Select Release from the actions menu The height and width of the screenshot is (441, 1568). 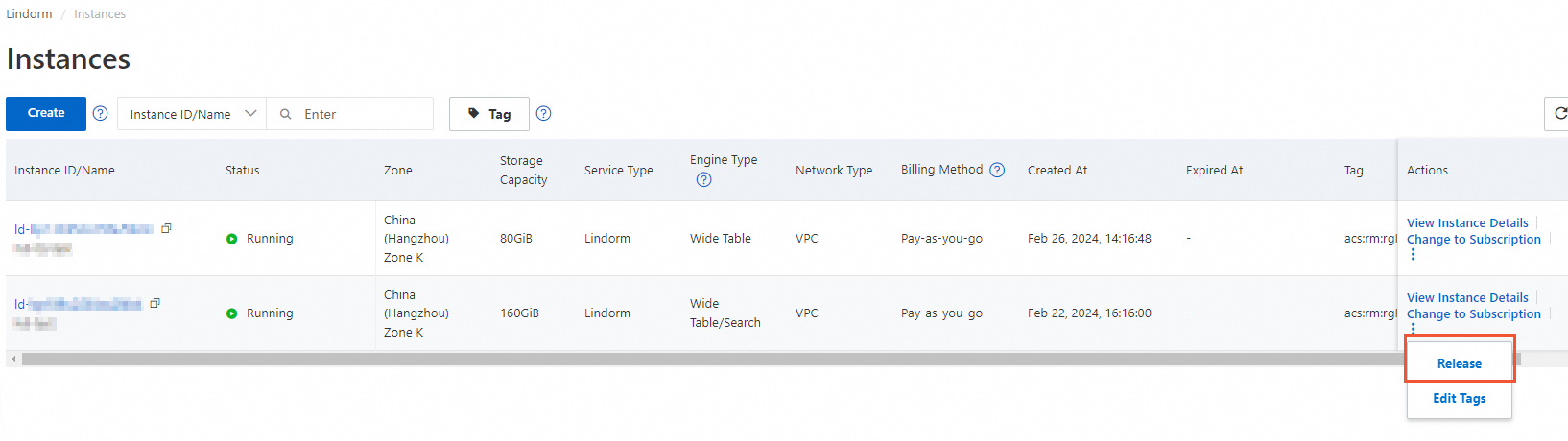[1459, 363]
